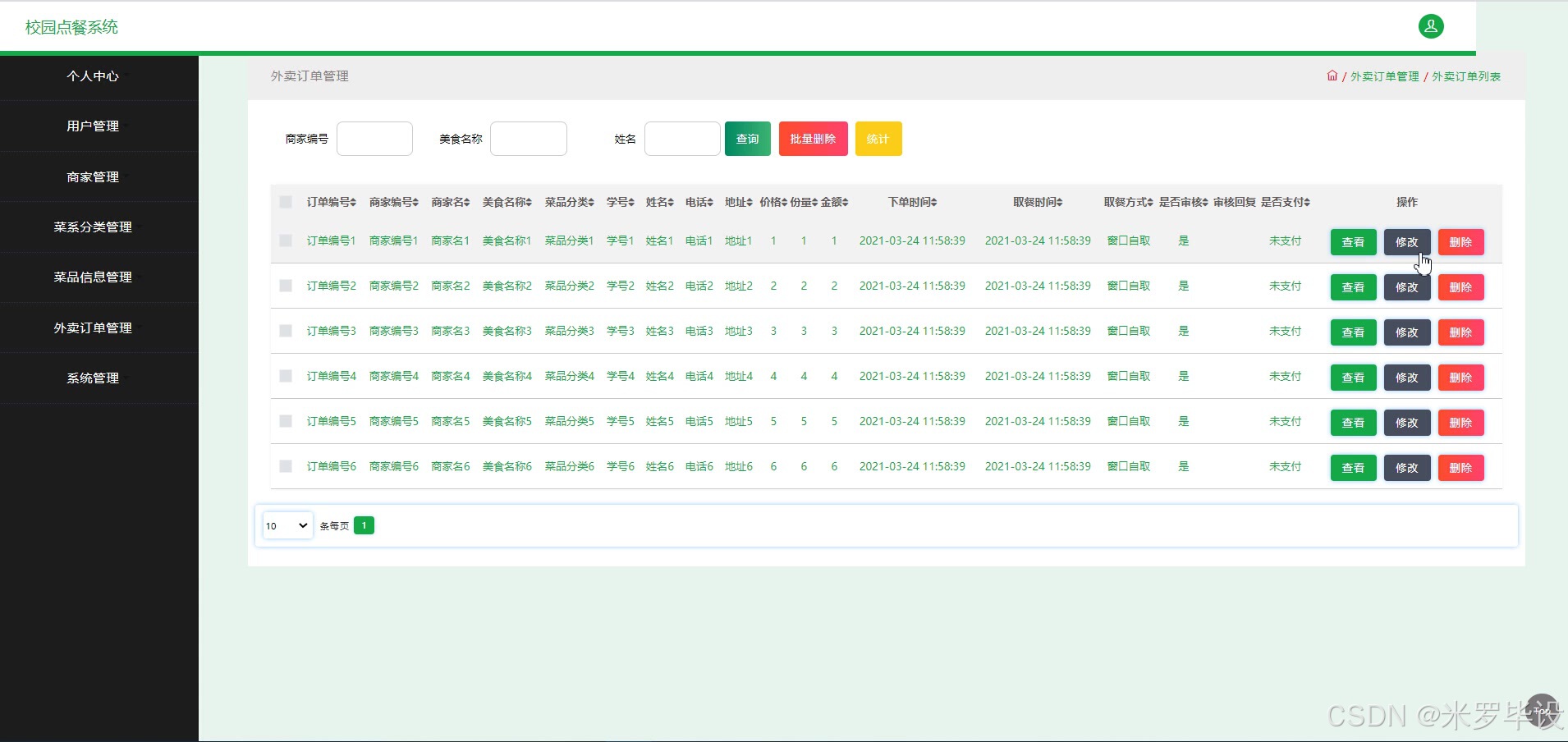This screenshot has width=1568, height=742.
Task: Open the per-page count dropdown
Action: point(287,525)
